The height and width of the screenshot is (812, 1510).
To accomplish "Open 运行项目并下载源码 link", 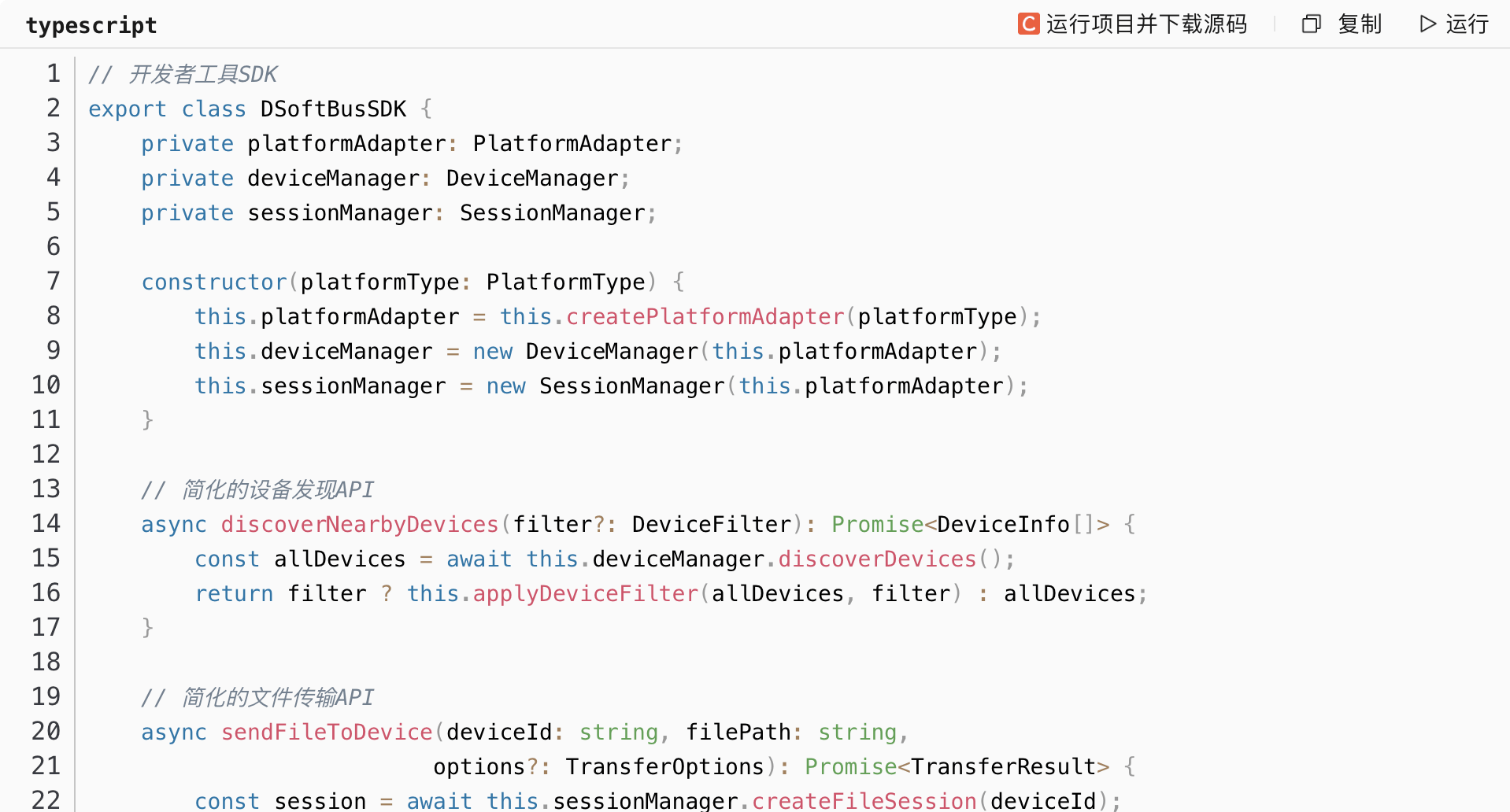I will pyautogui.click(x=1146, y=24).
